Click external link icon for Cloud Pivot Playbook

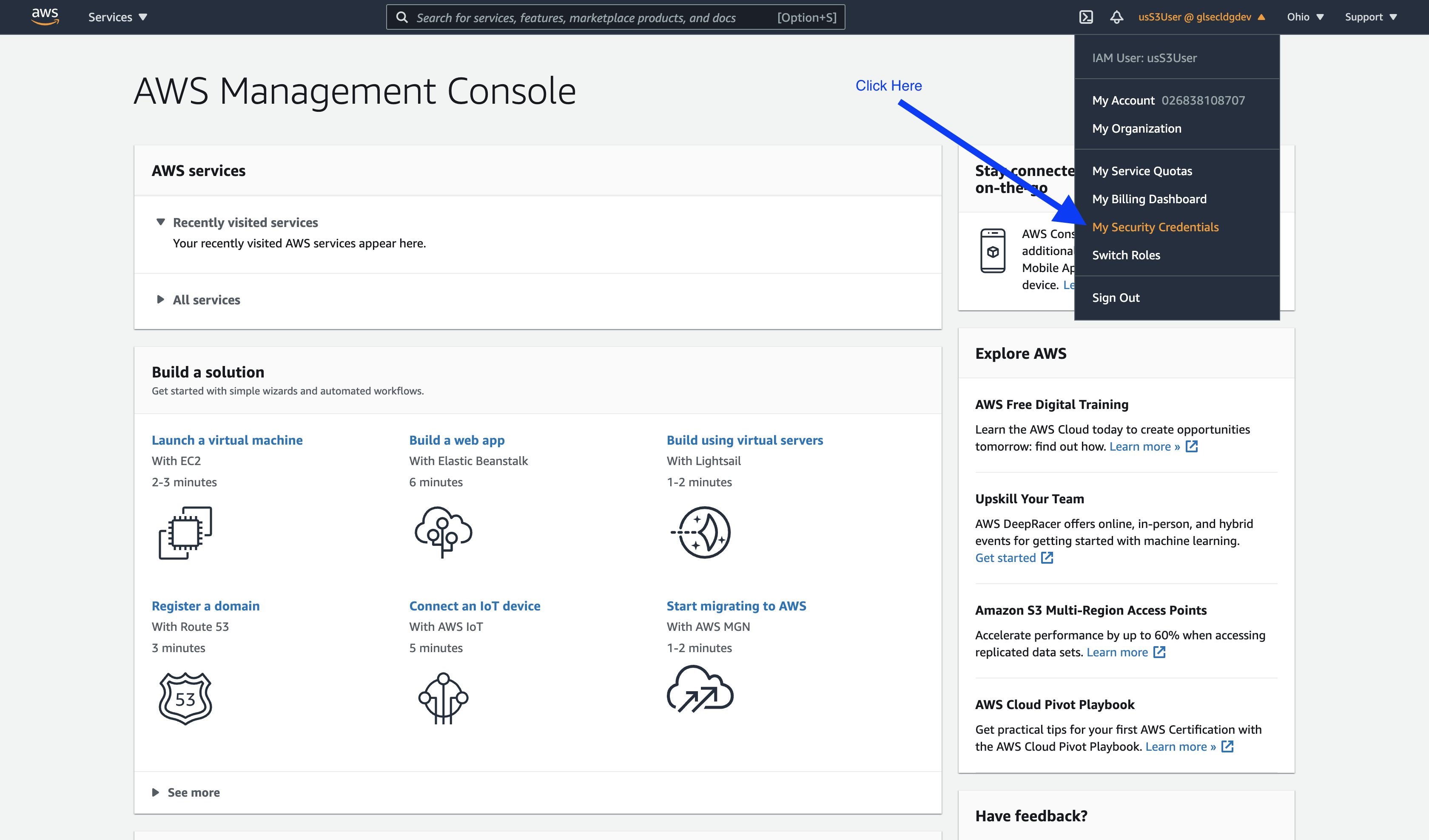pos(1228,746)
